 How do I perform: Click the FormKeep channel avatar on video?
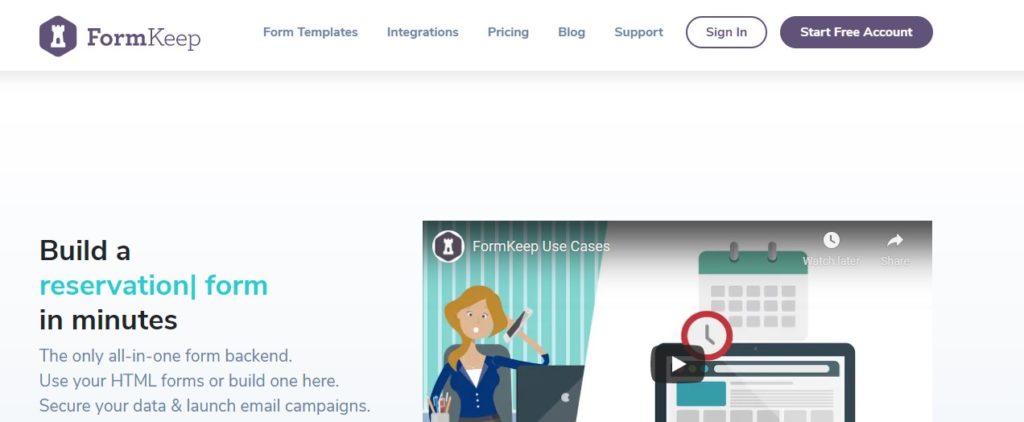click(448, 246)
